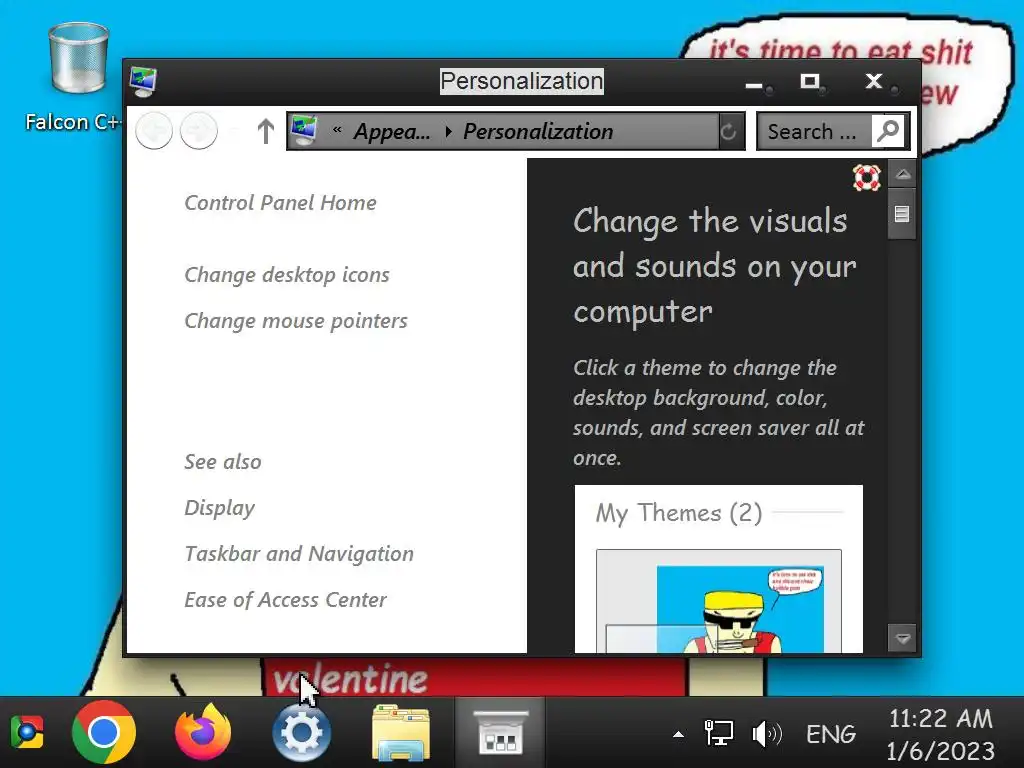This screenshot has height=768, width=1024.
Task: Open the Display link
Action: (219, 507)
